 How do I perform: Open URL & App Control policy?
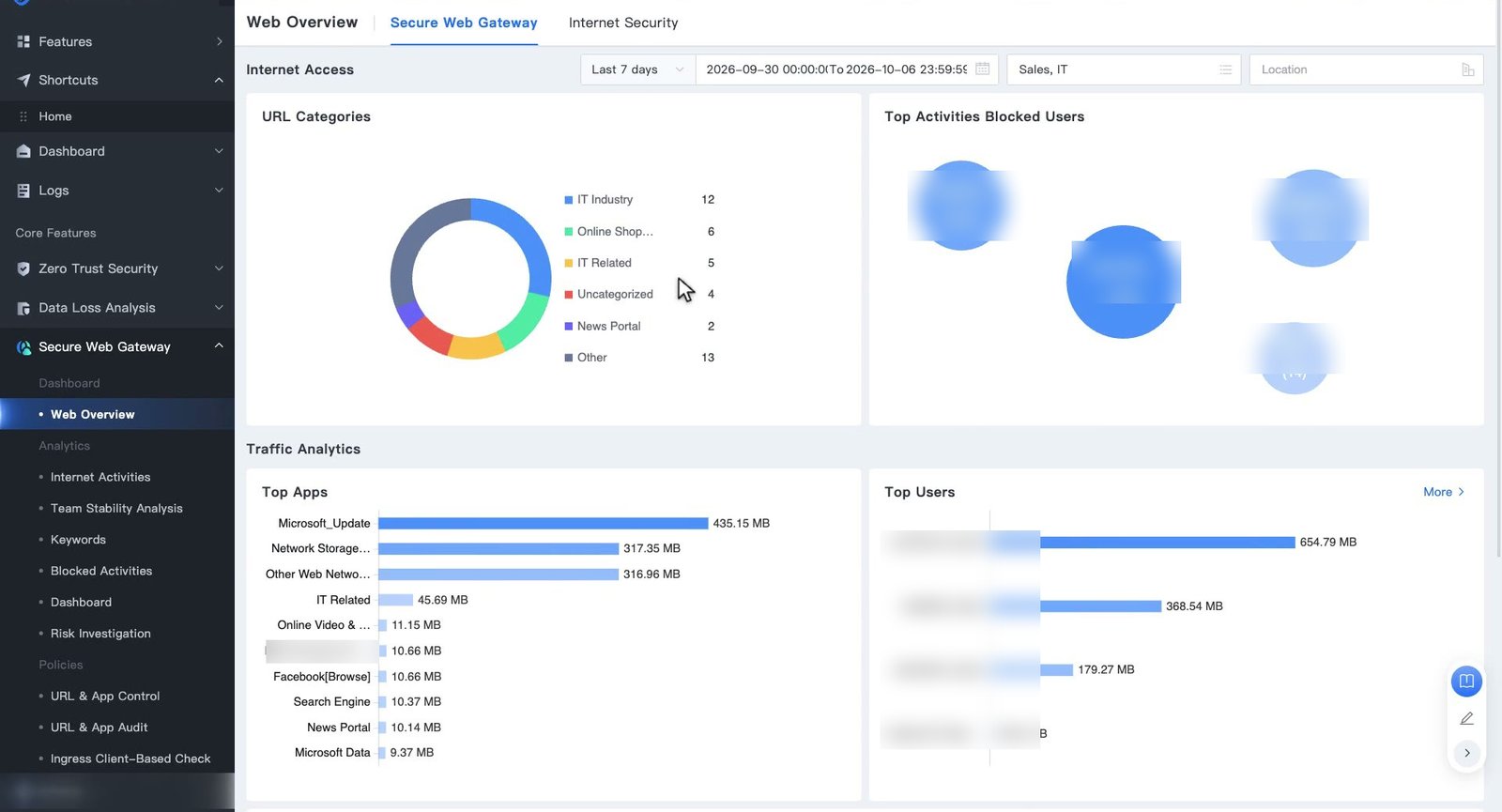point(105,697)
